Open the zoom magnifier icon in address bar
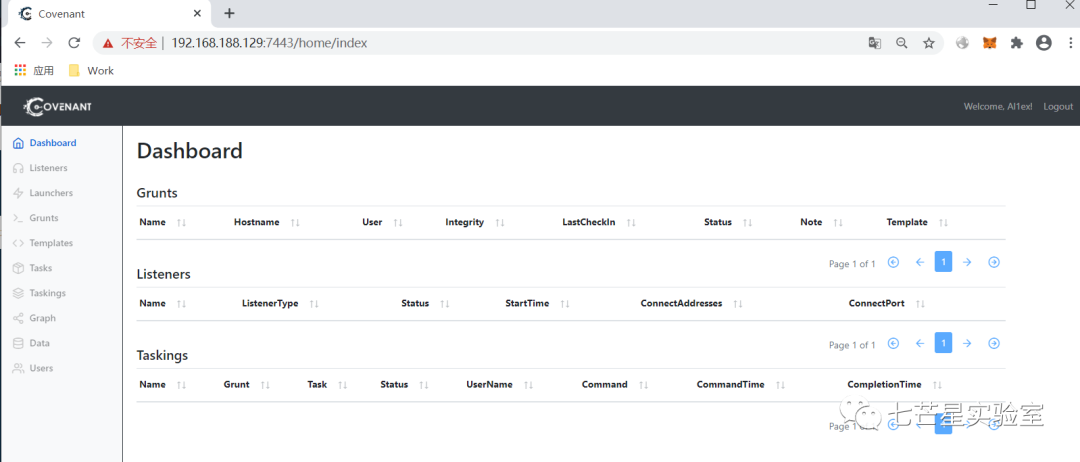The image size is (1080, 462). [902, 43]
